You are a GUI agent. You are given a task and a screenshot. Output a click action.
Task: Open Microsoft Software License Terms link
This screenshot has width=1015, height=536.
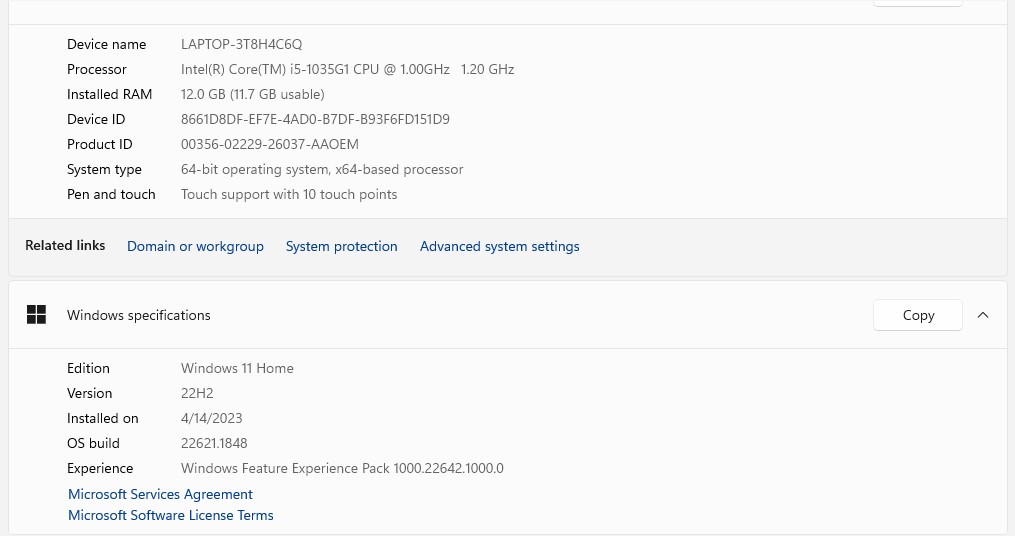pyautogui.click(x=170, y=515)
